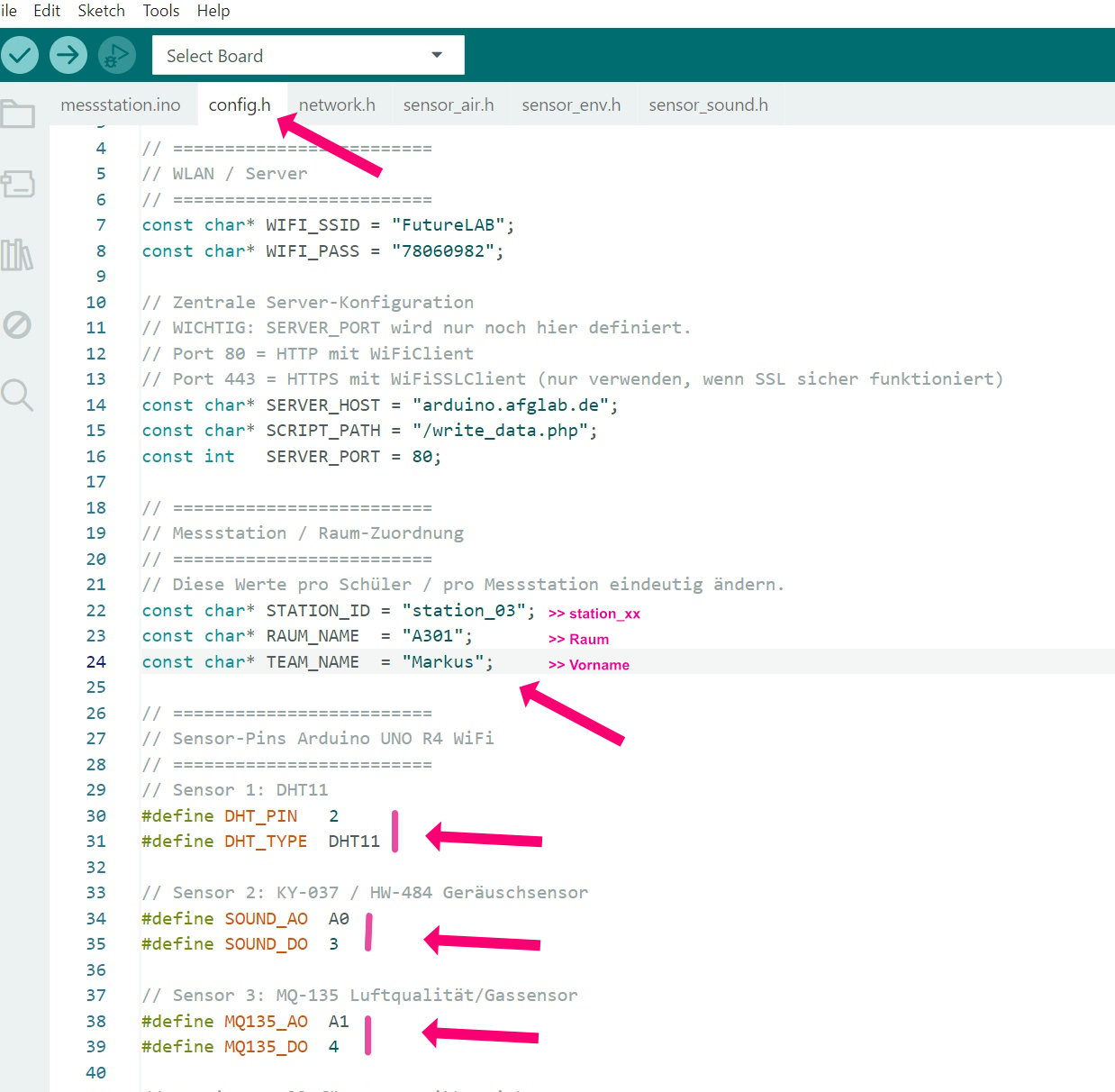Click the "/write_data.php" path string

[x=500, y=431]
